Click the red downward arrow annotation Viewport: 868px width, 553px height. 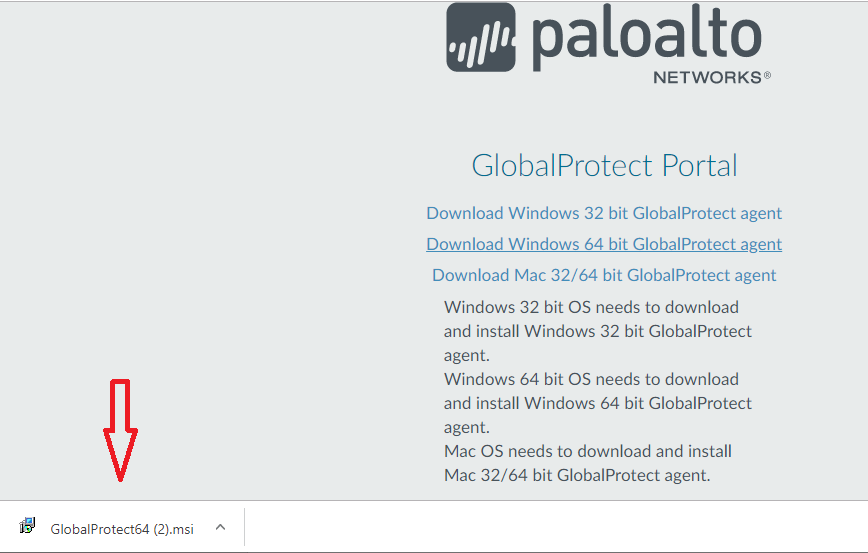120,430
